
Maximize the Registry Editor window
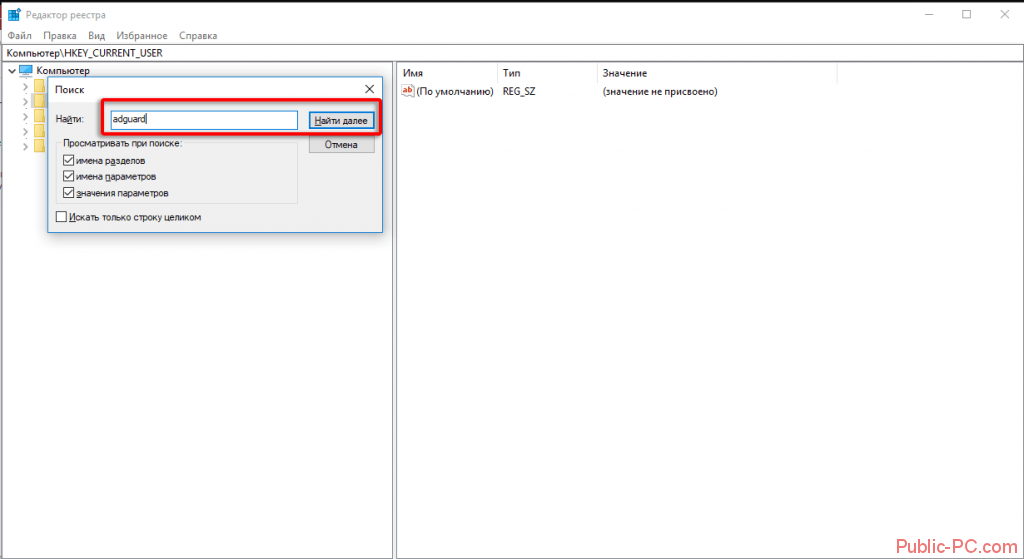966,14
